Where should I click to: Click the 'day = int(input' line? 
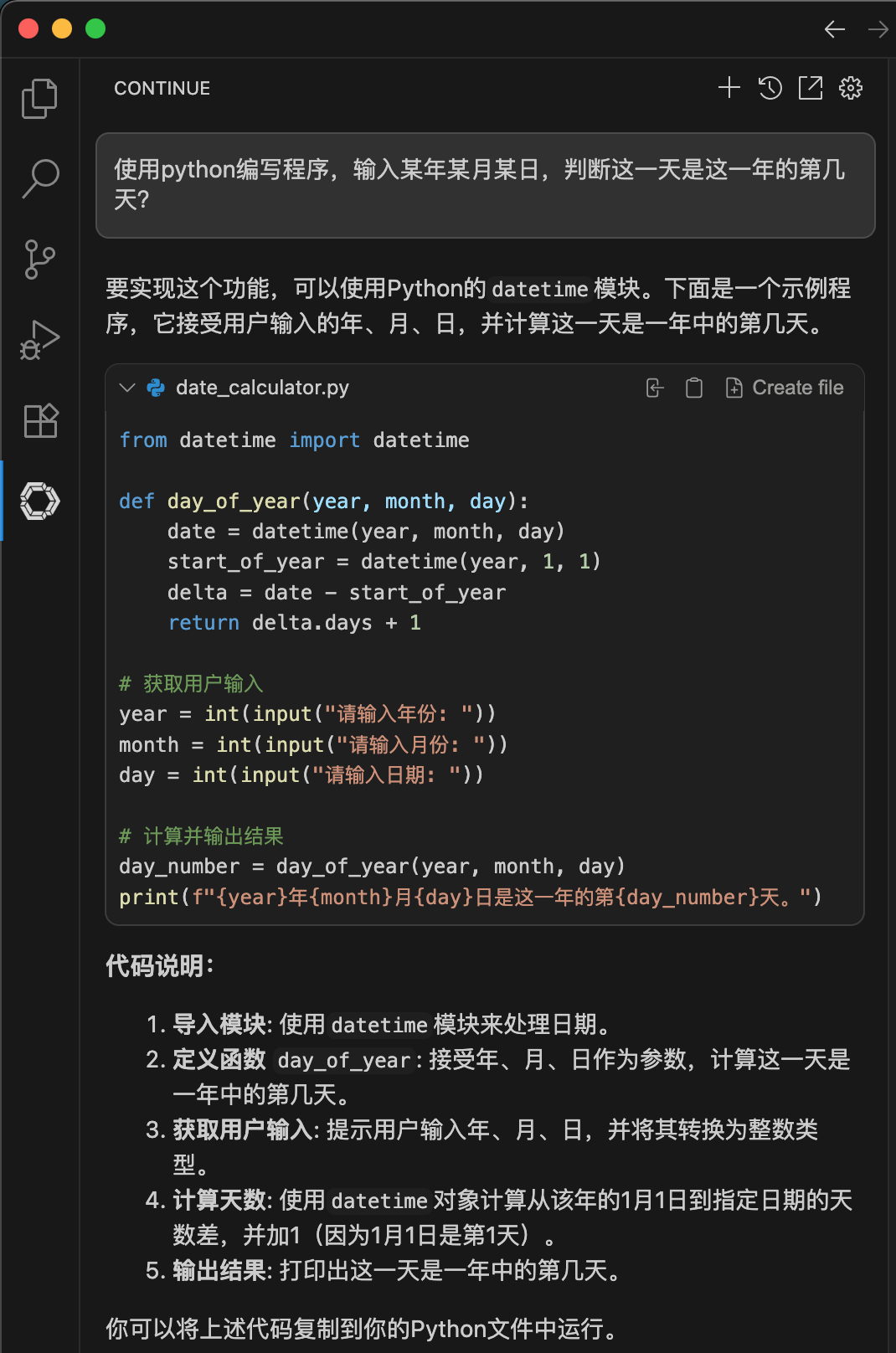pos(301,775)
